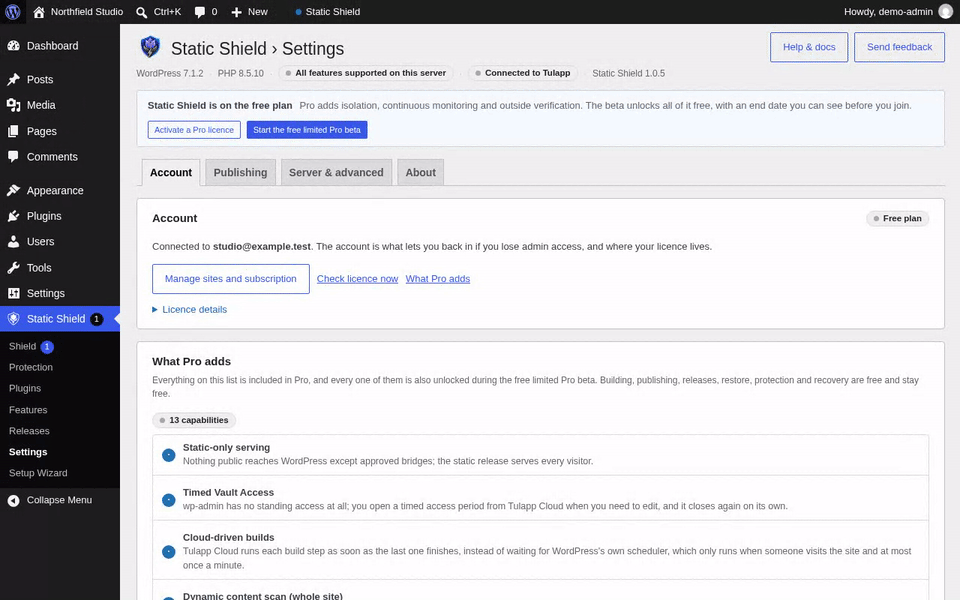Click the Cloud-driven builds bullet icon
960x600 pixels.
click(x=168, y=552)
